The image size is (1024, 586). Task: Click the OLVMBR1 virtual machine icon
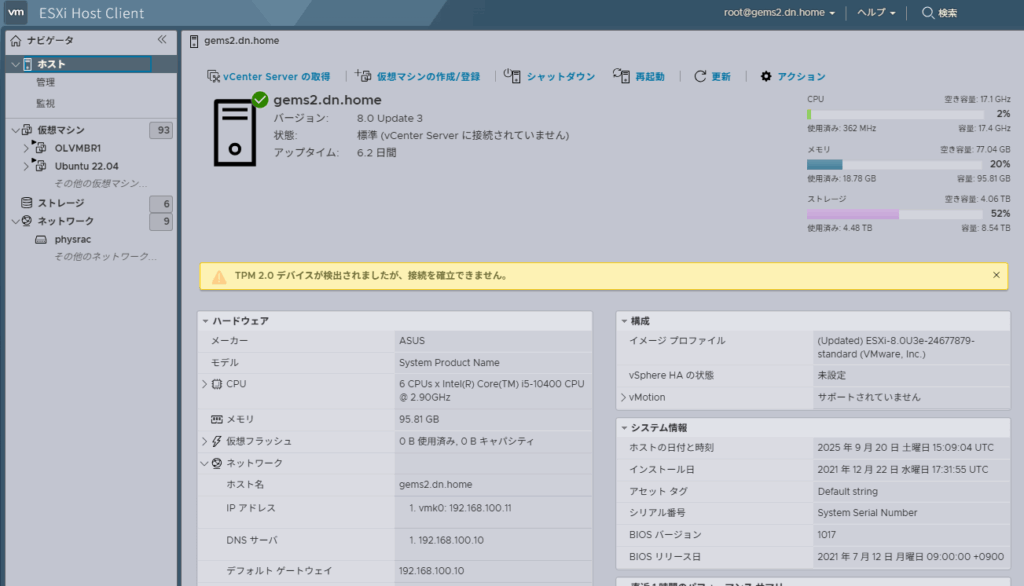(39, 148)
